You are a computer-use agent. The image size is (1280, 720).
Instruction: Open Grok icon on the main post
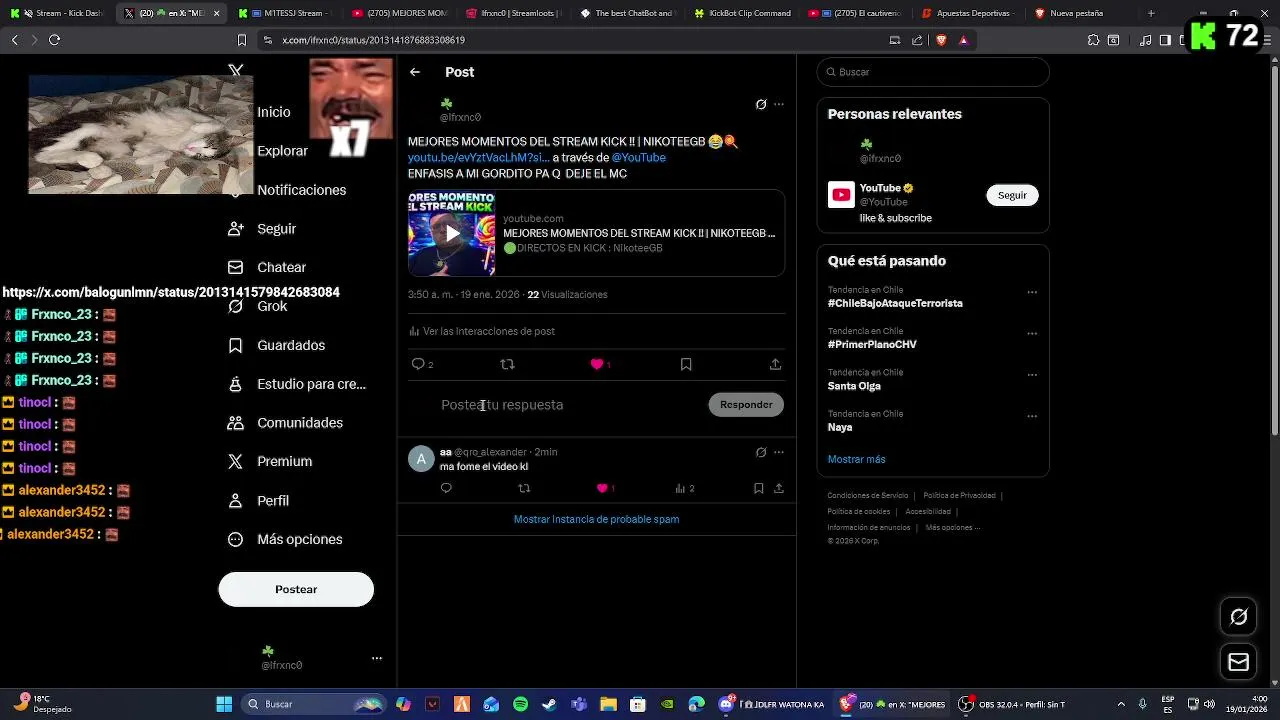click(761, 104)
